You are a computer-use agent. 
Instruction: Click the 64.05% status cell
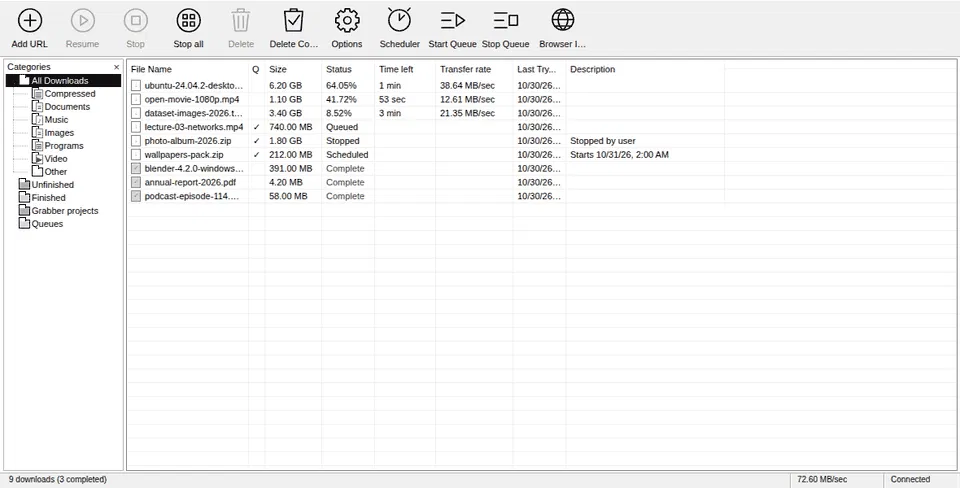pyautogui.click(x=348, y=86)
